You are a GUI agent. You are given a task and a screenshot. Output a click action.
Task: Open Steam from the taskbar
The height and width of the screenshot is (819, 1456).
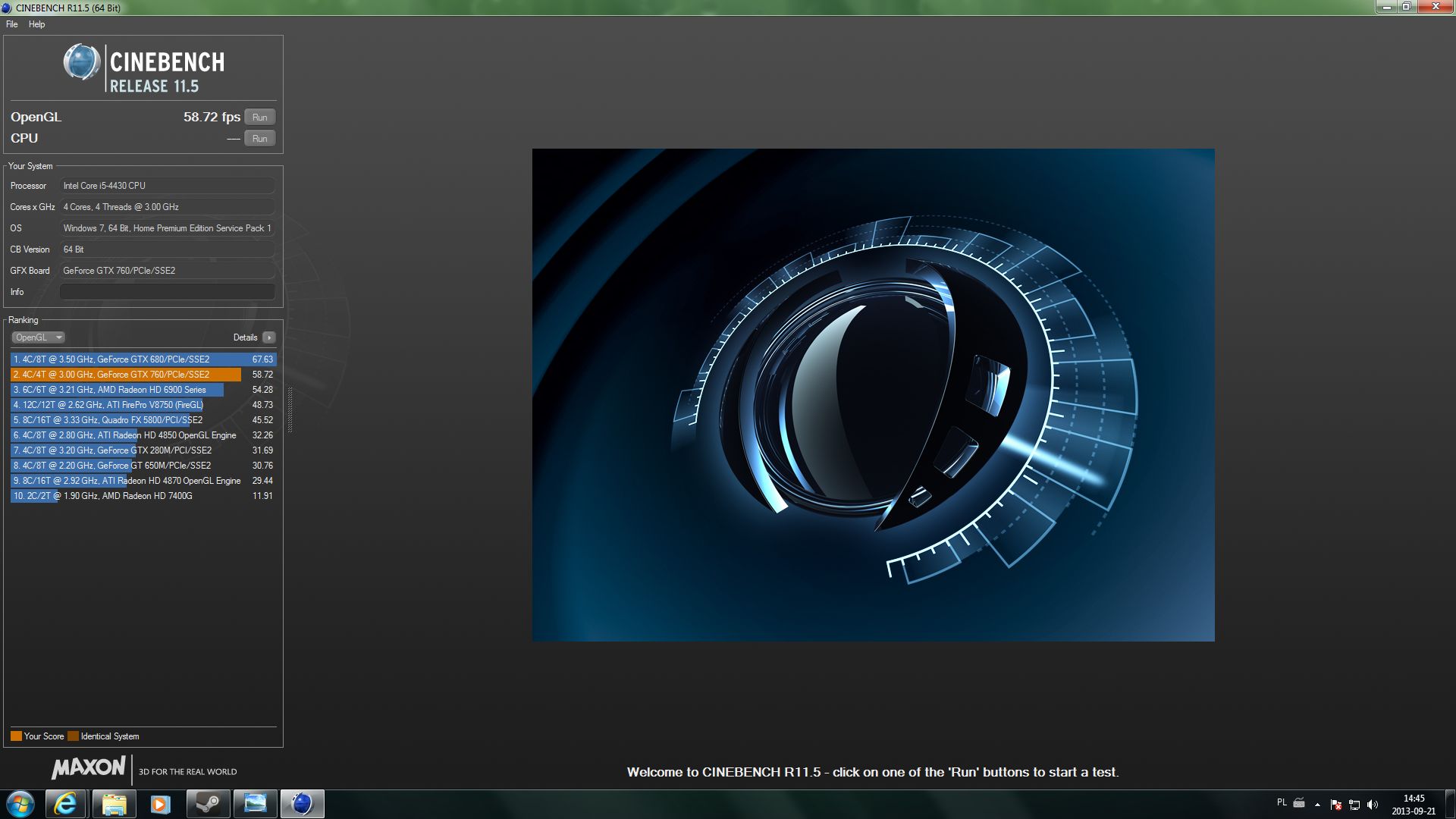pyautogui.click(x=208, y=804)
